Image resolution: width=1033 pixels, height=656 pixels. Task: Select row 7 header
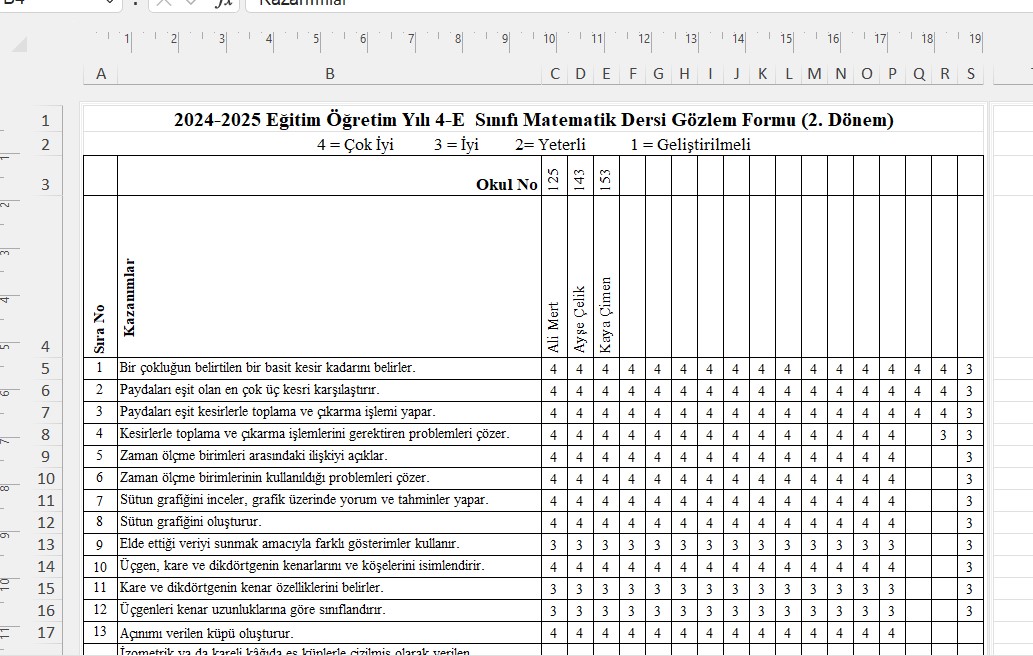tap(45, 412)
